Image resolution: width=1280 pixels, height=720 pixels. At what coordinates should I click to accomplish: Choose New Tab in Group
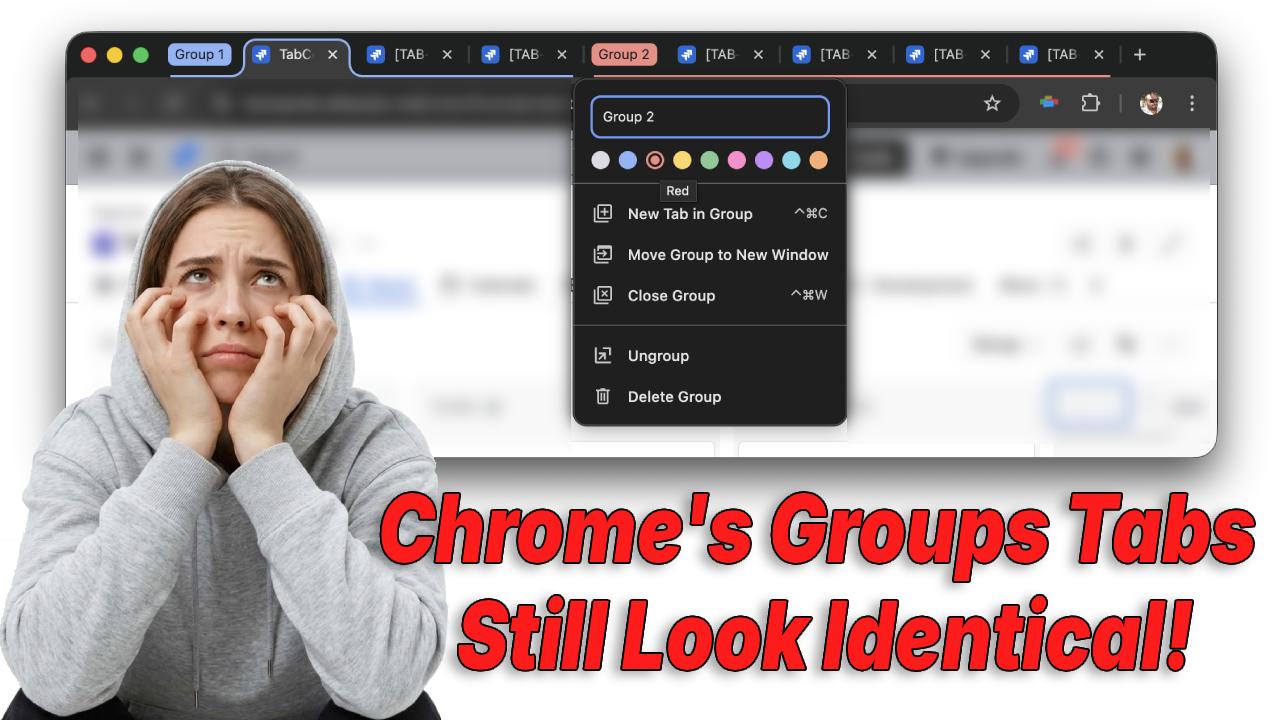(710, 213)
